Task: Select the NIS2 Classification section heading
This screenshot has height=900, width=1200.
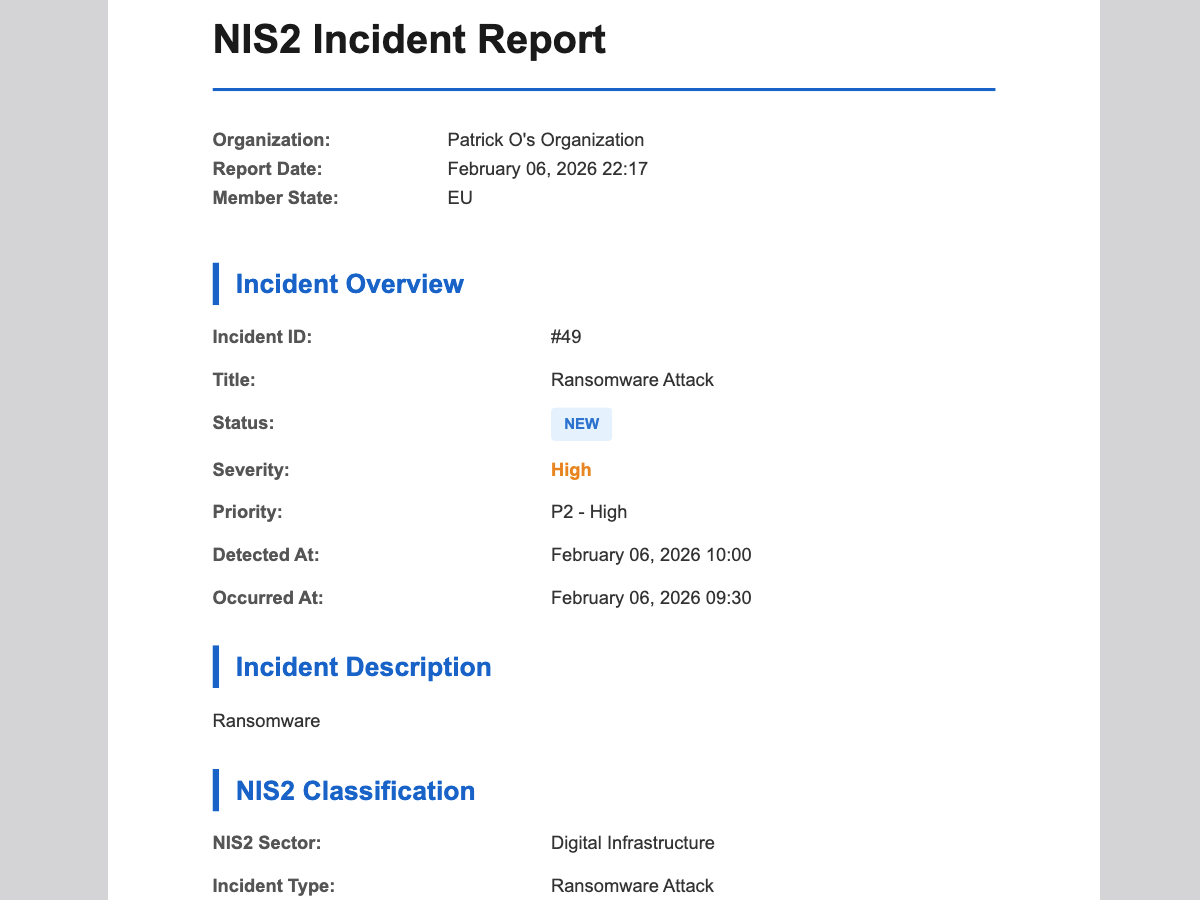Action: [355, 791]
